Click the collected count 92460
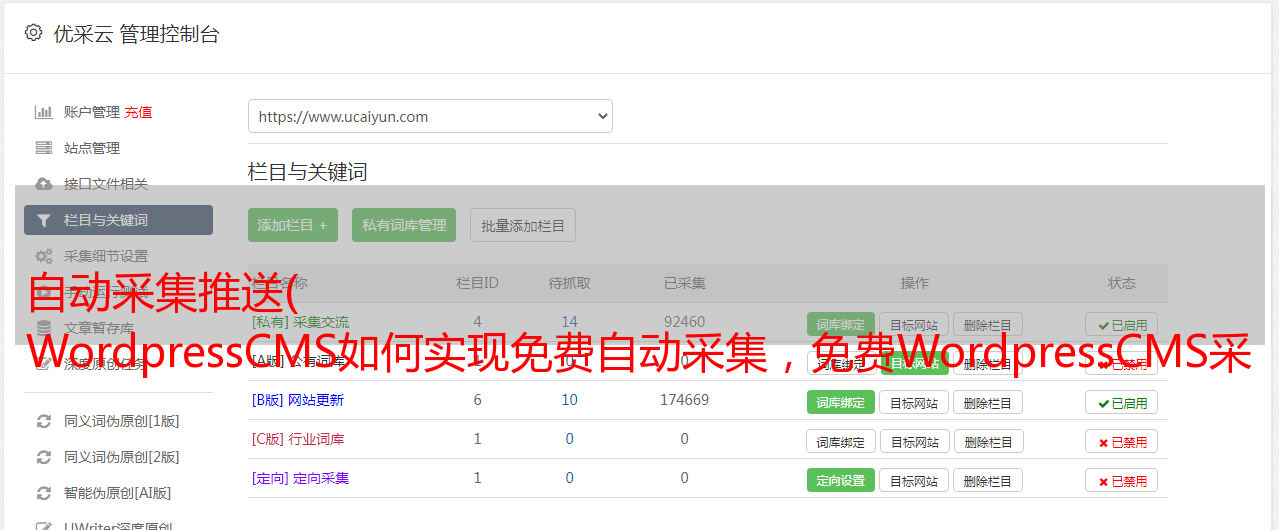This screenshot has height=530, width=1279. click(x=684, y=322)
